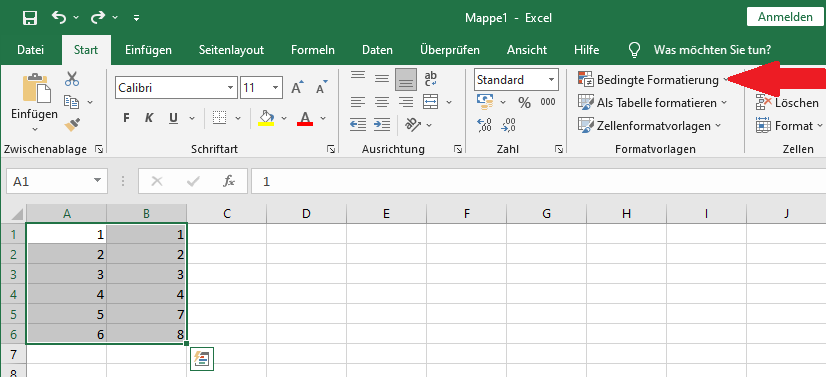Open Zellenformatvorlagen menu
The height and width of the screenshot is (377, 826).
(651, 126)
